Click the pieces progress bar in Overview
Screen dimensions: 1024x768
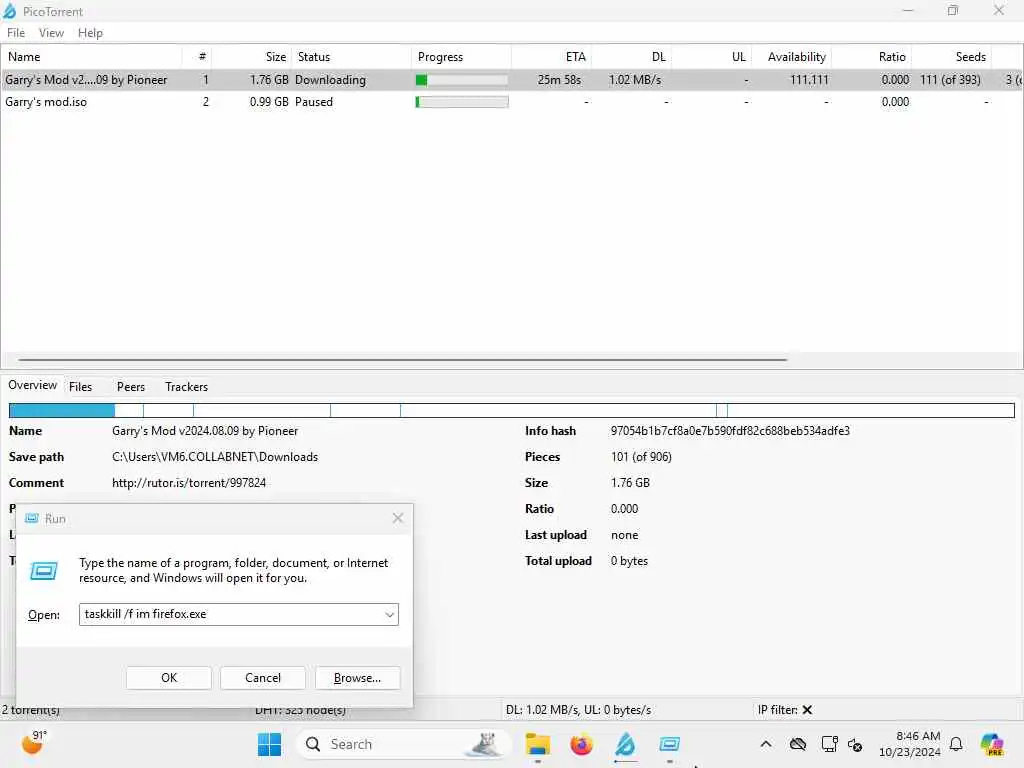click(512, 410)
